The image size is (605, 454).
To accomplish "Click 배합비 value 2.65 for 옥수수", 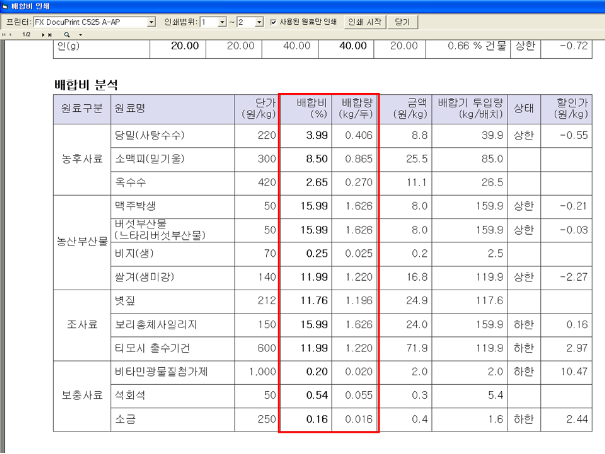I will 317,182.
